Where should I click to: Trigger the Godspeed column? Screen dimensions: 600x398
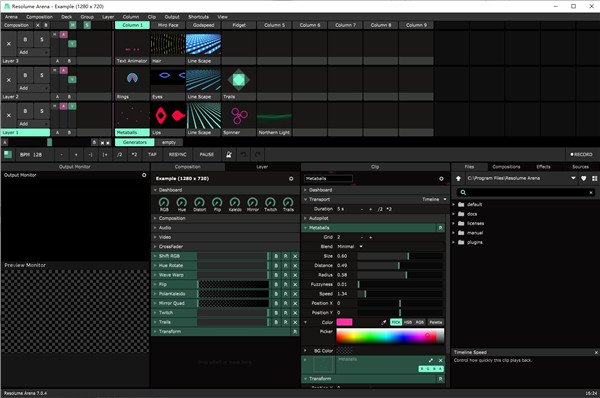click(203, 25)
